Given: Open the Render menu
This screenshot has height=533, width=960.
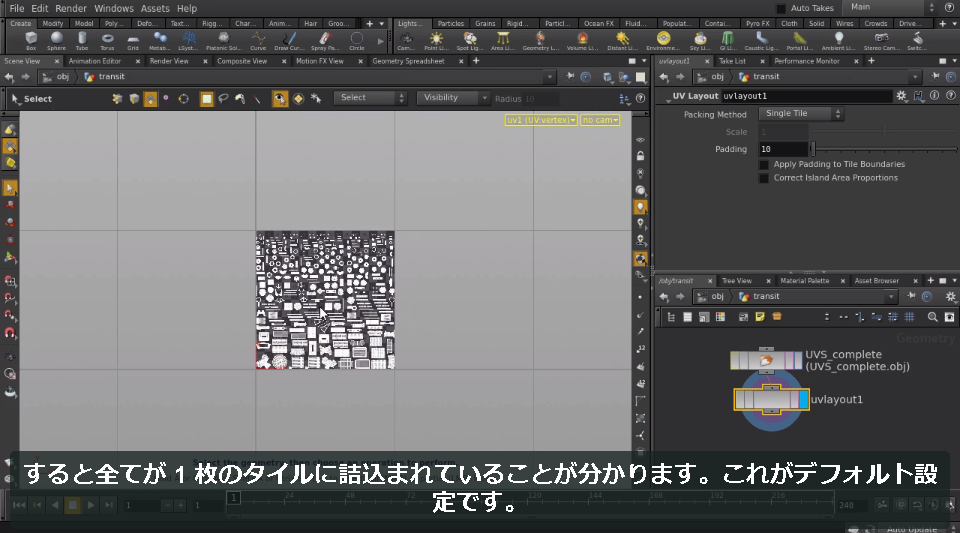Looking at the screenshot, I should click(71, 9).
